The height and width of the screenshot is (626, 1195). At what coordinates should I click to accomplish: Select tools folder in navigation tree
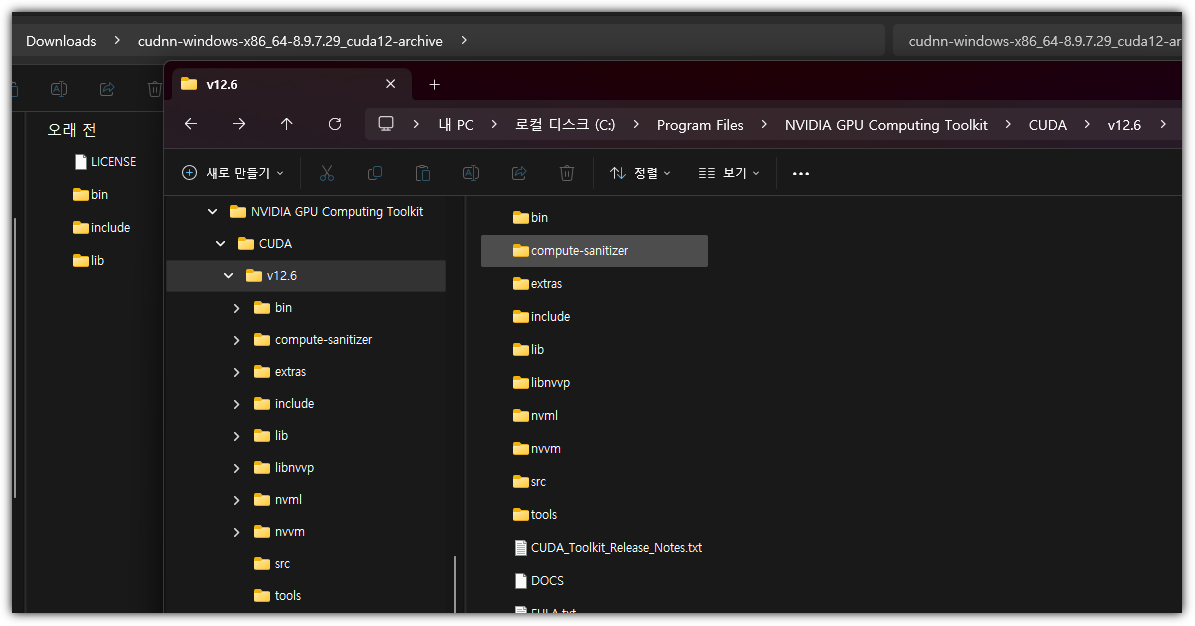point(277,596)
